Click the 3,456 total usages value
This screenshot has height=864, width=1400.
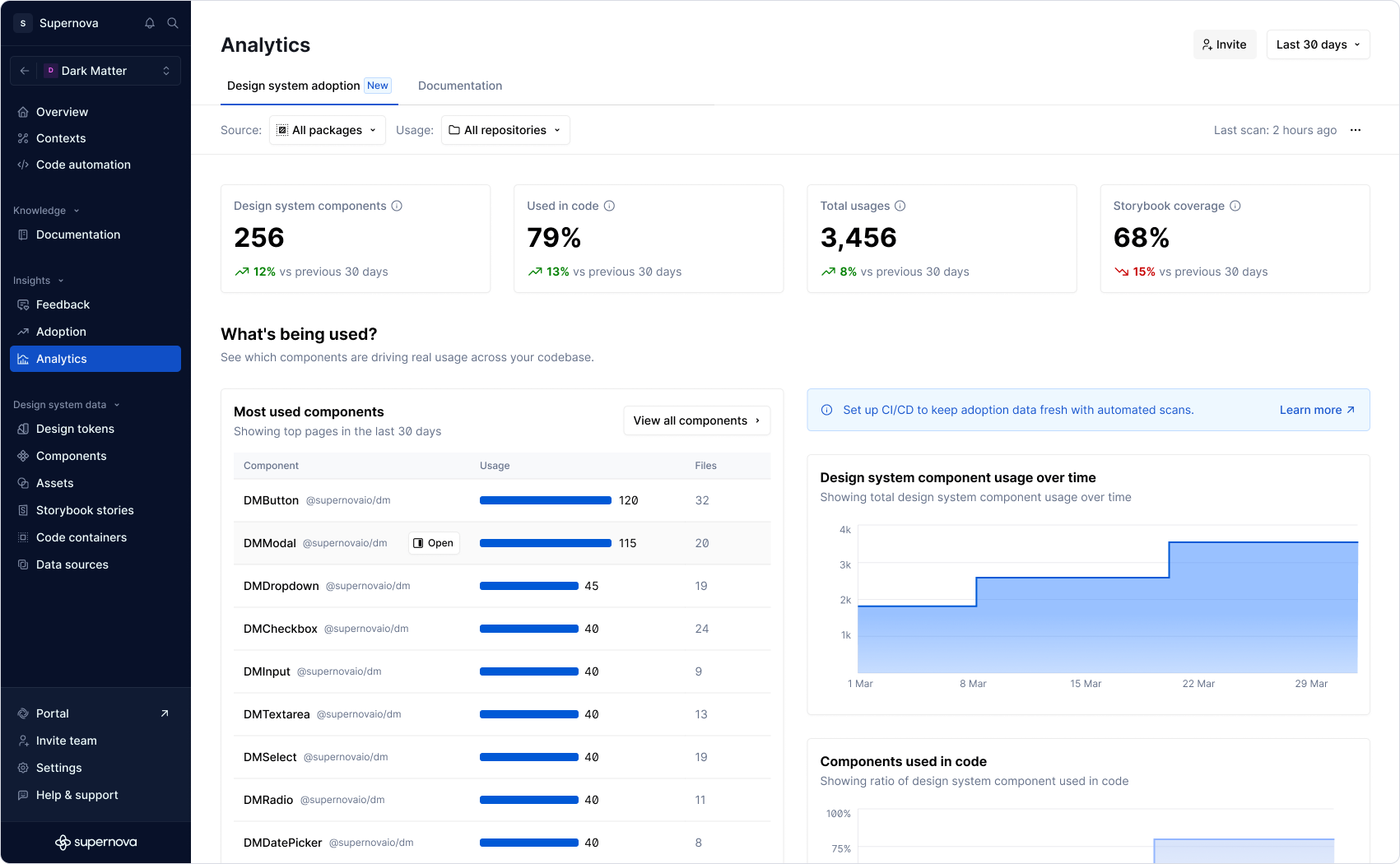tap(858, 238)
